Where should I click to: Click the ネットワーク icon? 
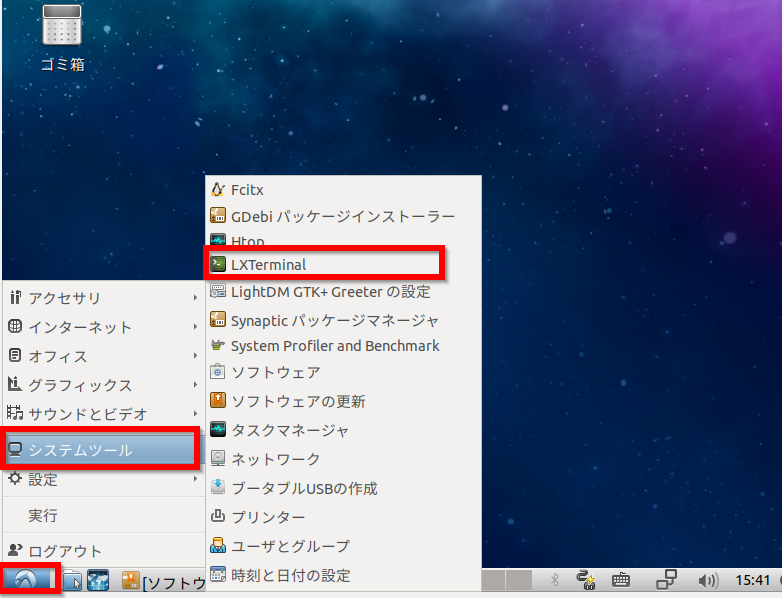(217, 458)
